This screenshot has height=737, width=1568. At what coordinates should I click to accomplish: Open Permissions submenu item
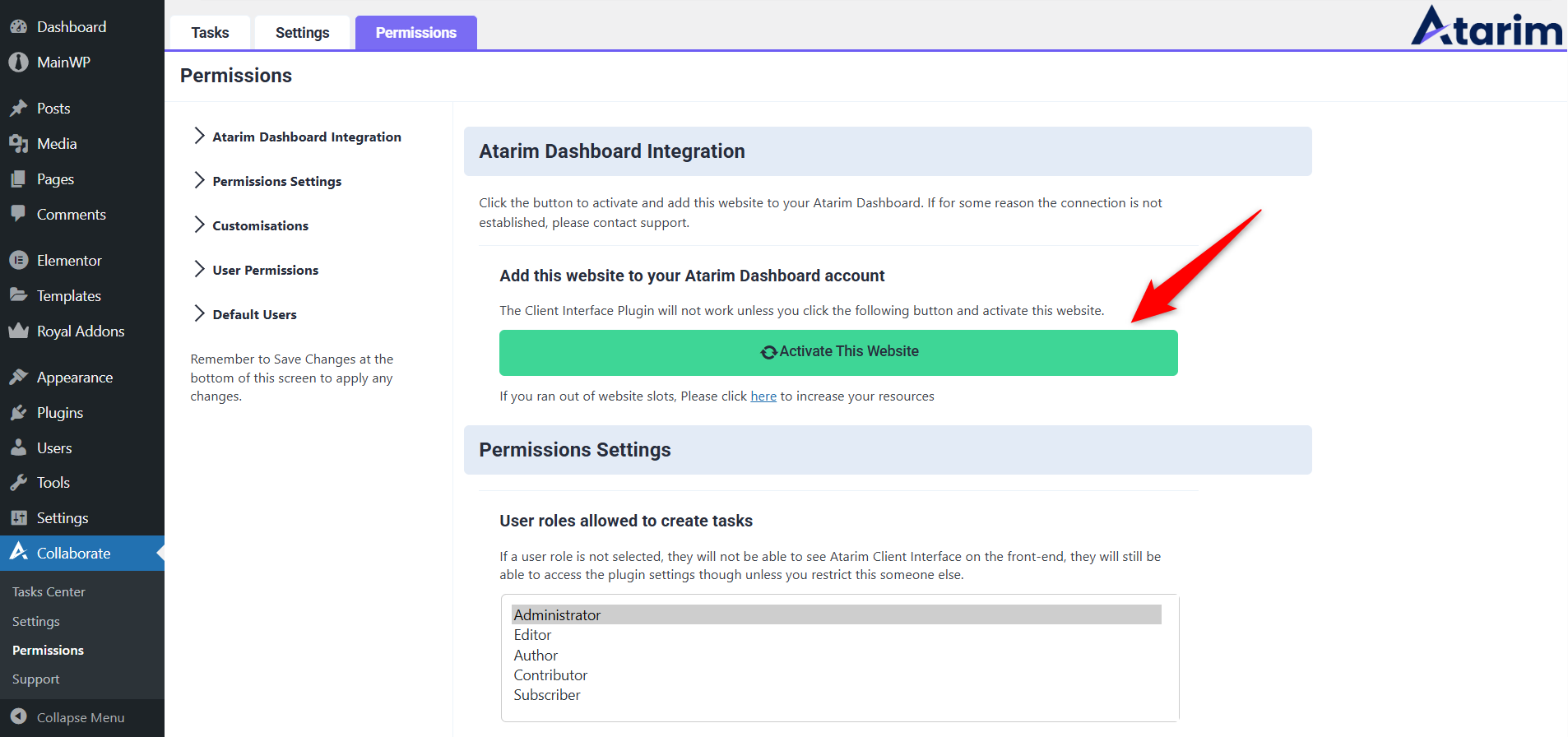point(48,650)
